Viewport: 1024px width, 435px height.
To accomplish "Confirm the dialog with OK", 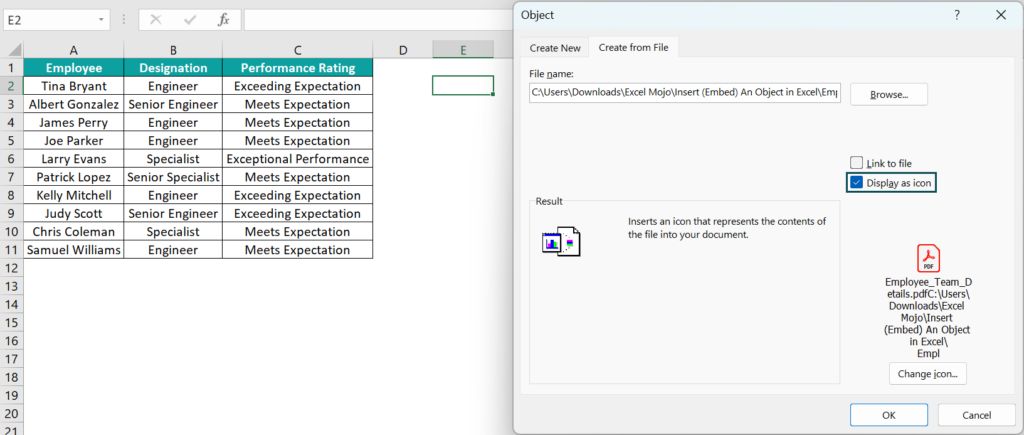I will [x=889, y=415].
